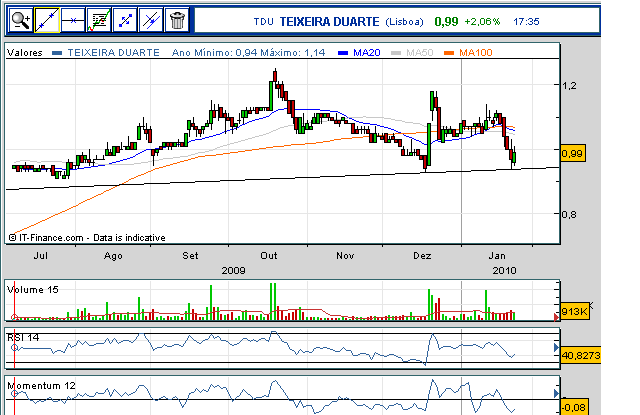640x415 pixels.
Task: Click the blue arrow beside Momentum value
Action: tap(556, 393)
